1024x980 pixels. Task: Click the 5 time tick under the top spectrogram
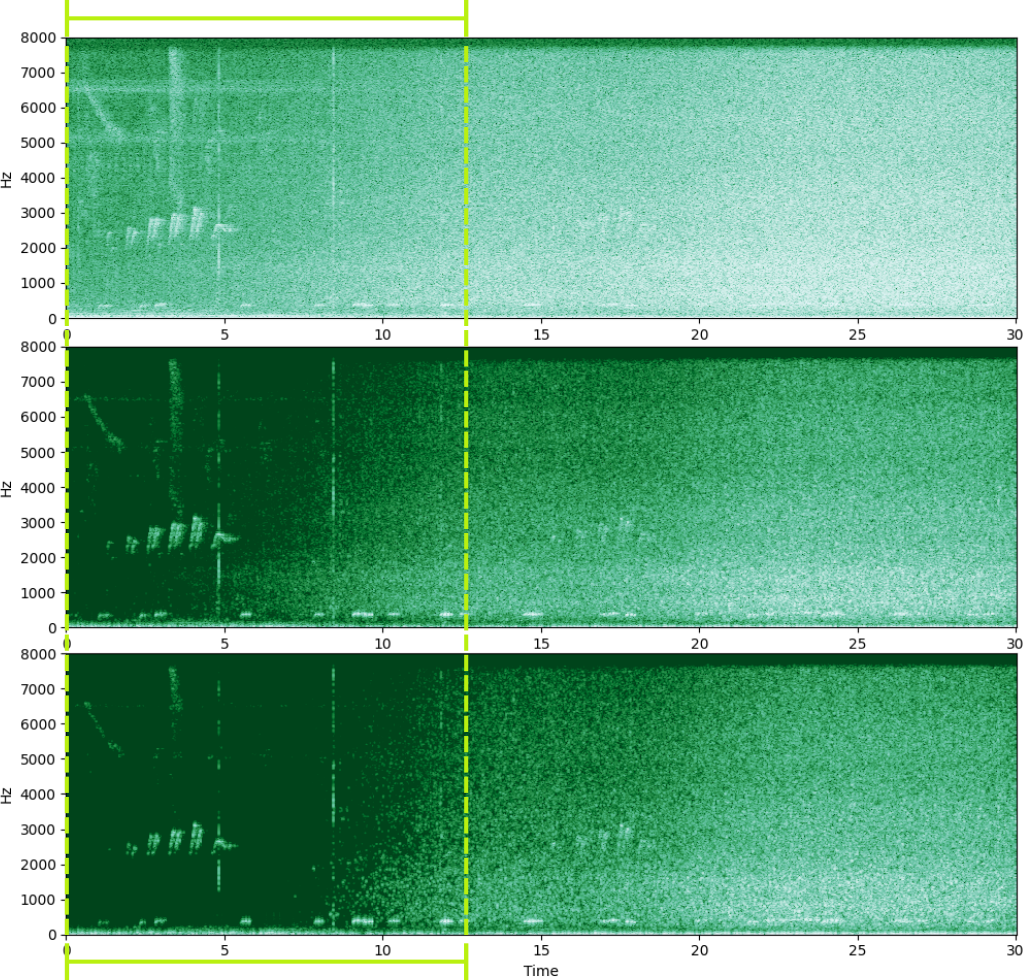(x=225, y=335)
